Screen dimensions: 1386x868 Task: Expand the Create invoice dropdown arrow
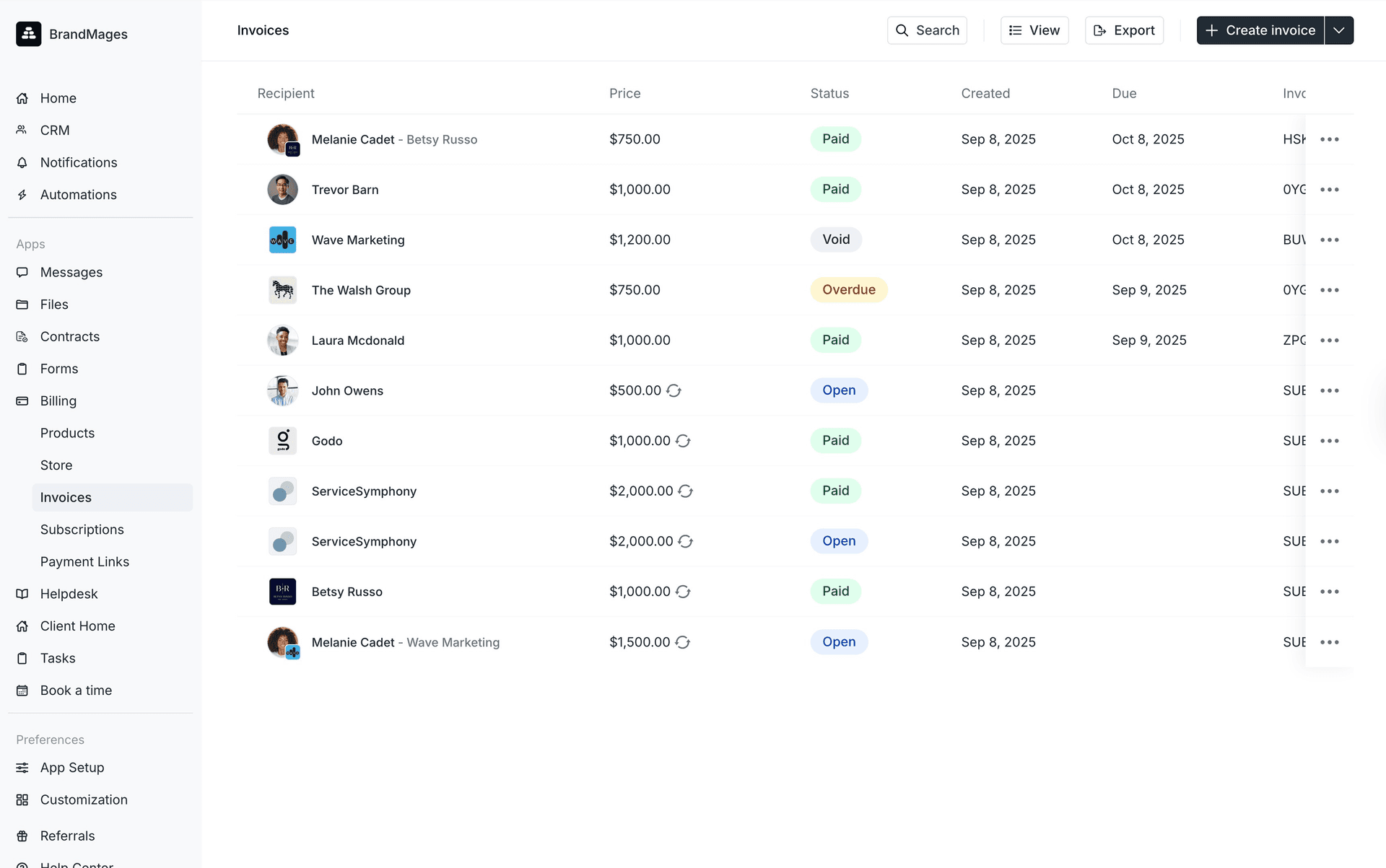[x=1339, y=30]
